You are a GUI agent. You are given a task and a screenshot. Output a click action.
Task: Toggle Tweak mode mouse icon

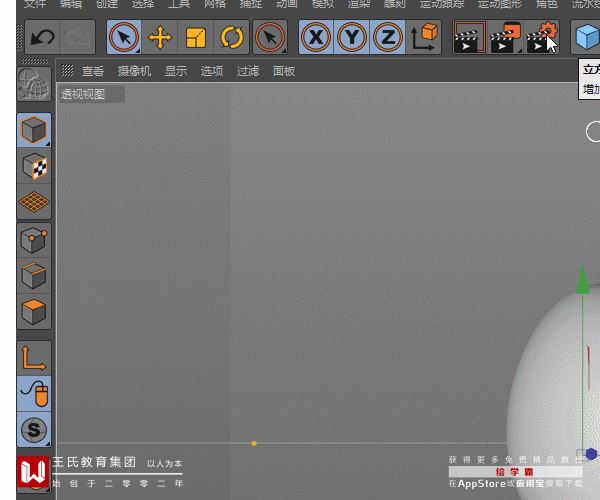click(34, 394)
